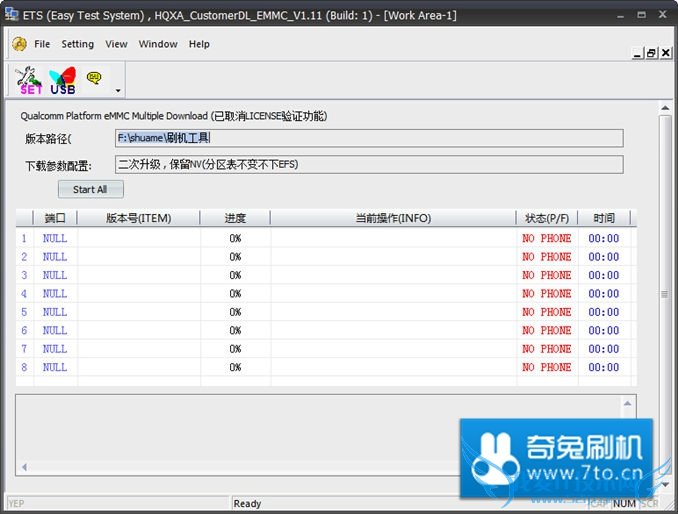This screenshot has height=514, width=678.
Task: Click the 状态(P/F) column header
Action: coord(547,218)
